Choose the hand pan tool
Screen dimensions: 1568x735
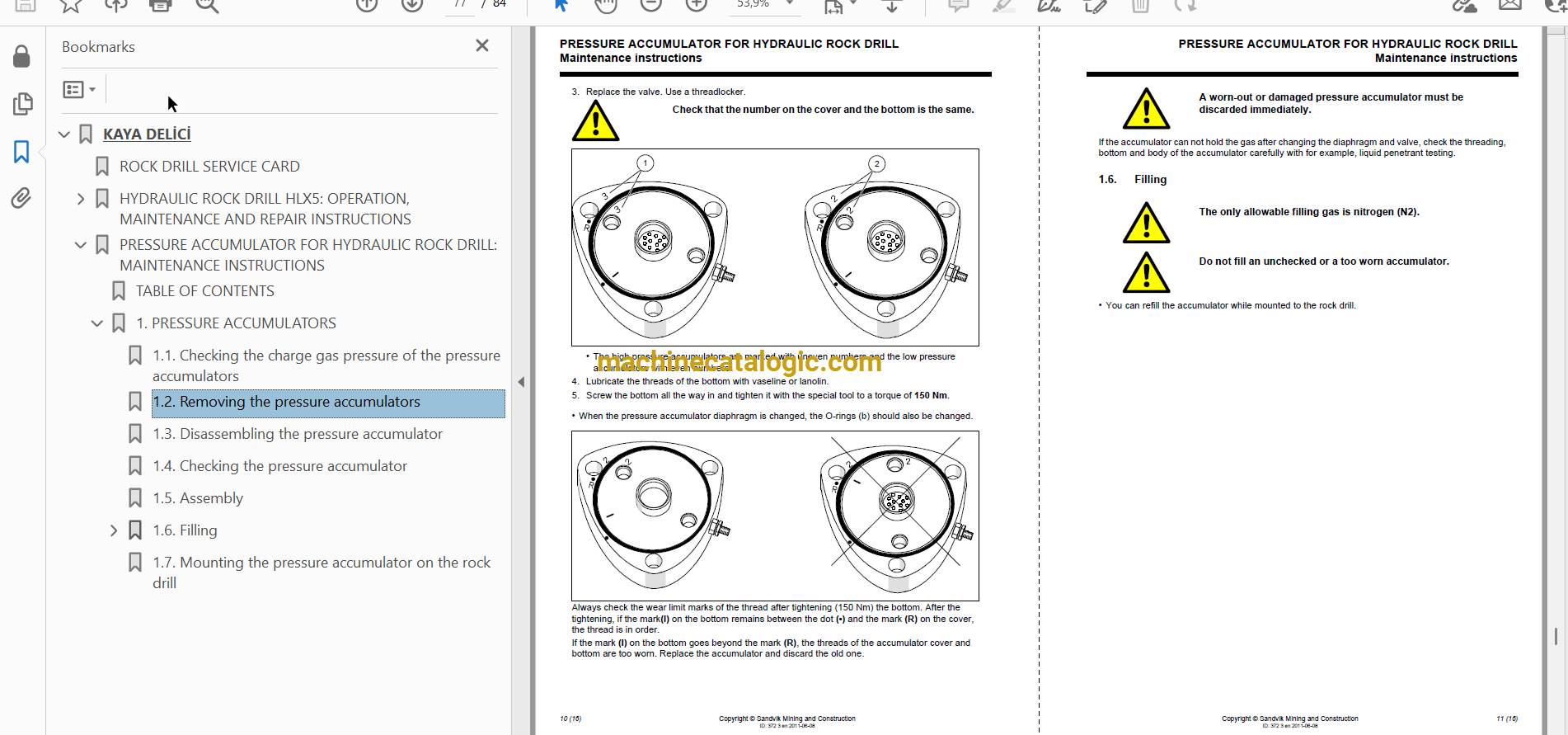[x=606, y=5]
